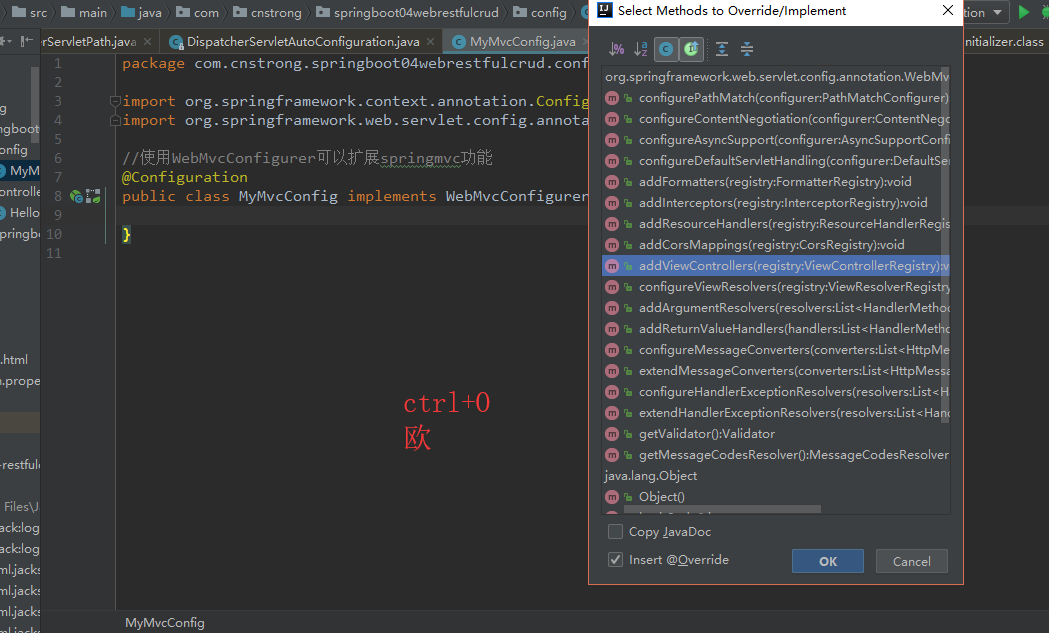Click end-of-import fold marker on line 4
Image resolution: width=1049 pixels, height=633 pixels.
tap(114, 120)
